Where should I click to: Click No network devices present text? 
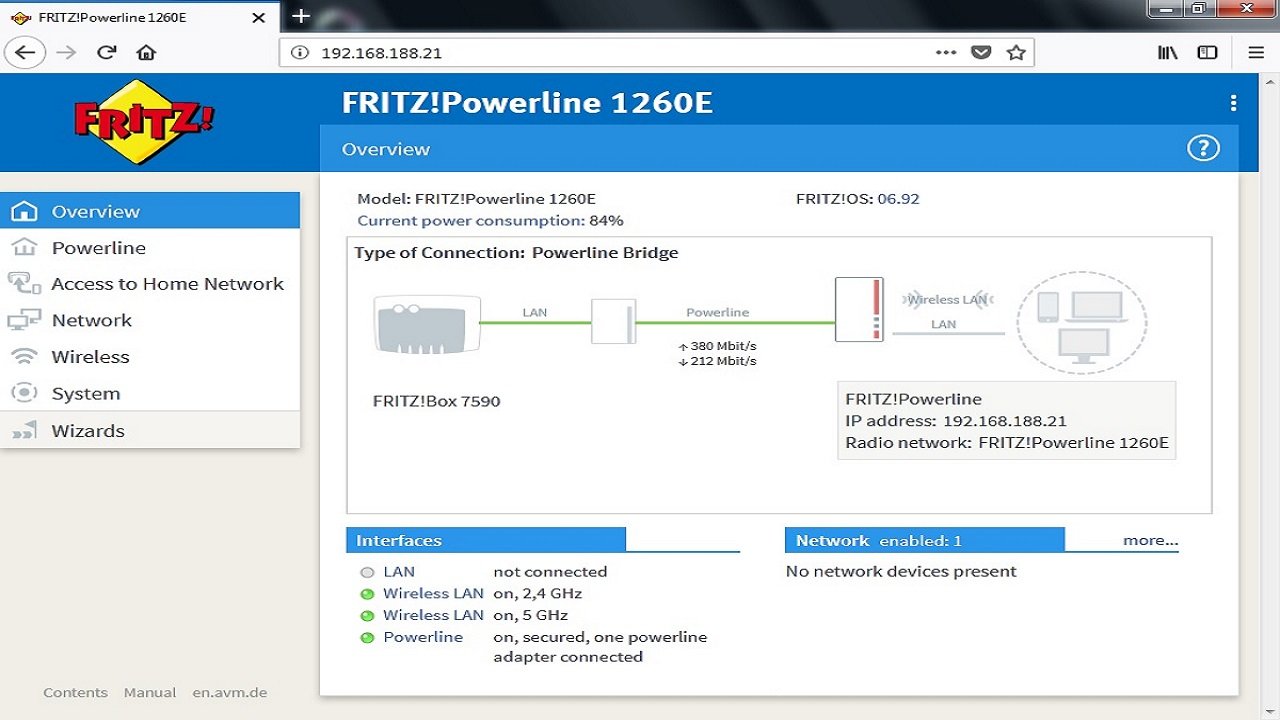[x=901, y=572]
